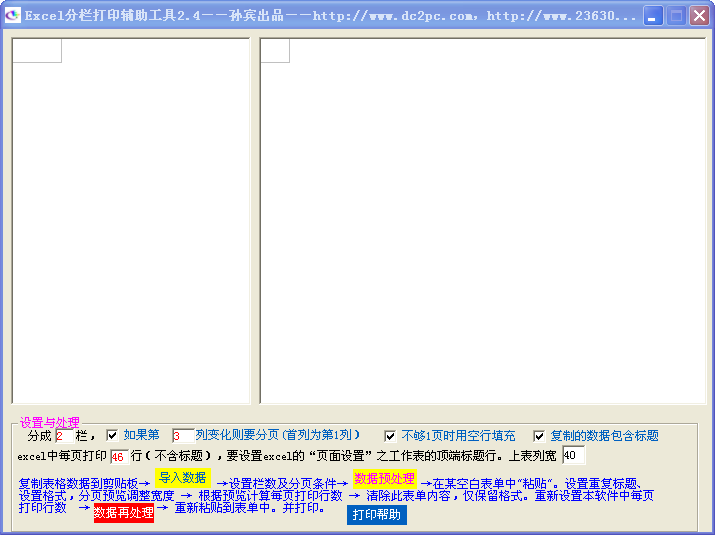
Task: Toggle 如果第 column change page-break checkbox
Action: pos(112,435)
